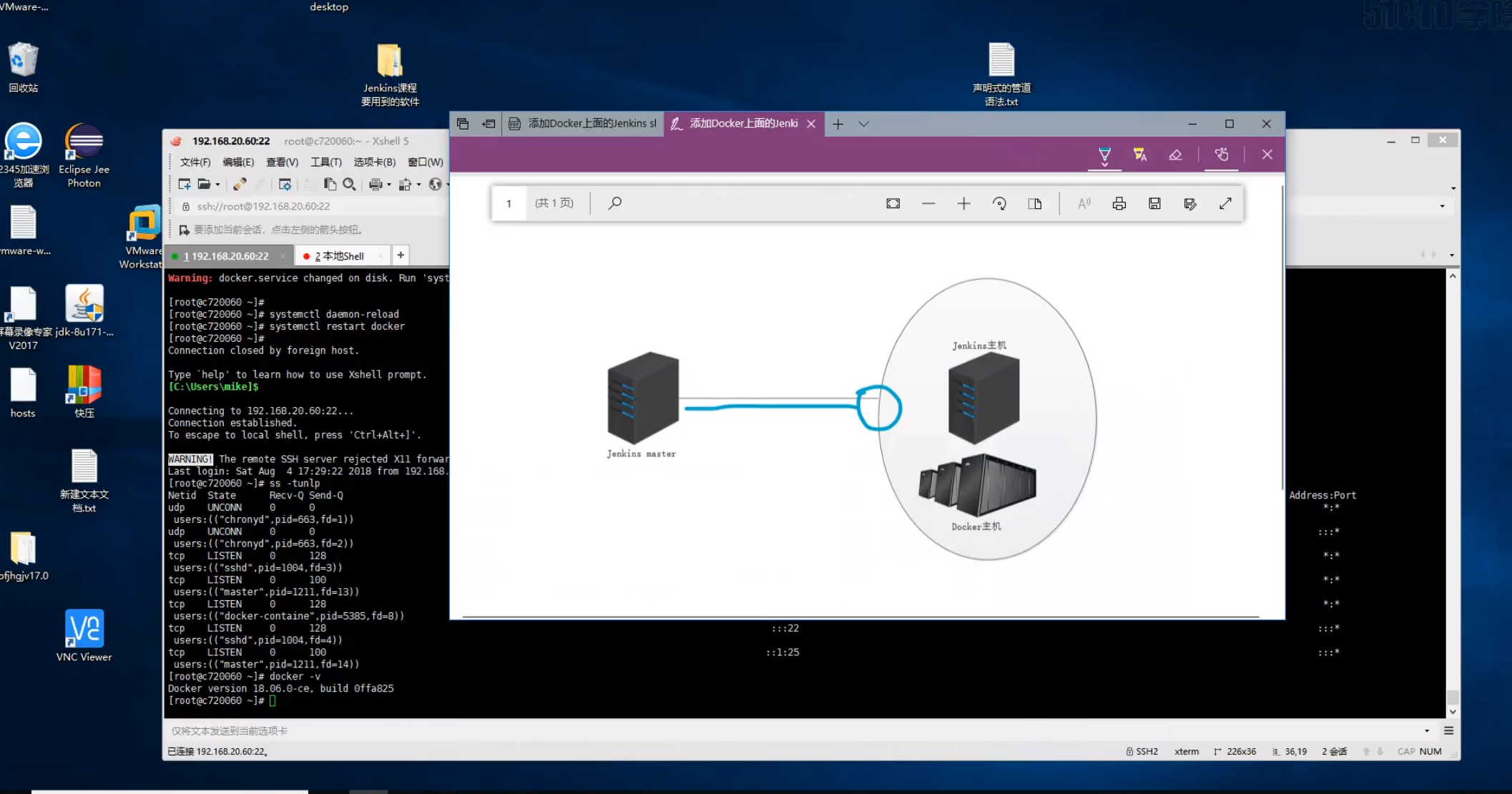The image size is (1512, 794).
Task: Expand the Xshell compose bar dropdown arrow
Action: click(1427, 731)
